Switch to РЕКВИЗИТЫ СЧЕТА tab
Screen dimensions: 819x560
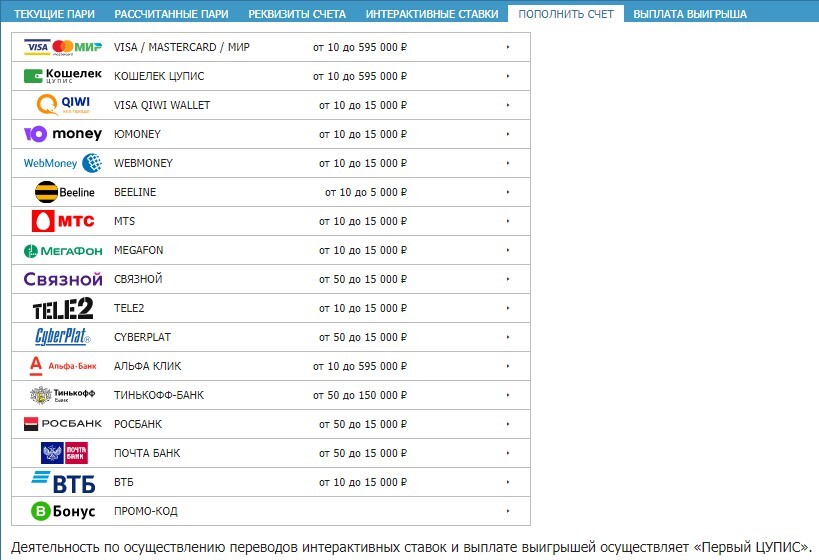coord(297,14)
